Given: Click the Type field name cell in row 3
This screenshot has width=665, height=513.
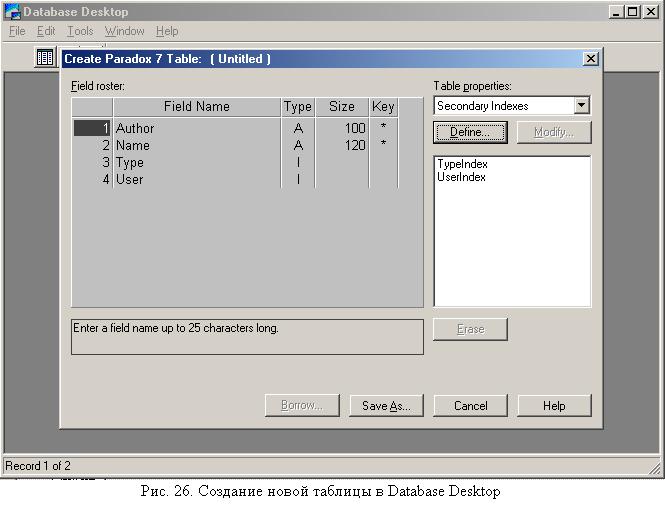Looking at the screenshot, I should click(197, 162).
